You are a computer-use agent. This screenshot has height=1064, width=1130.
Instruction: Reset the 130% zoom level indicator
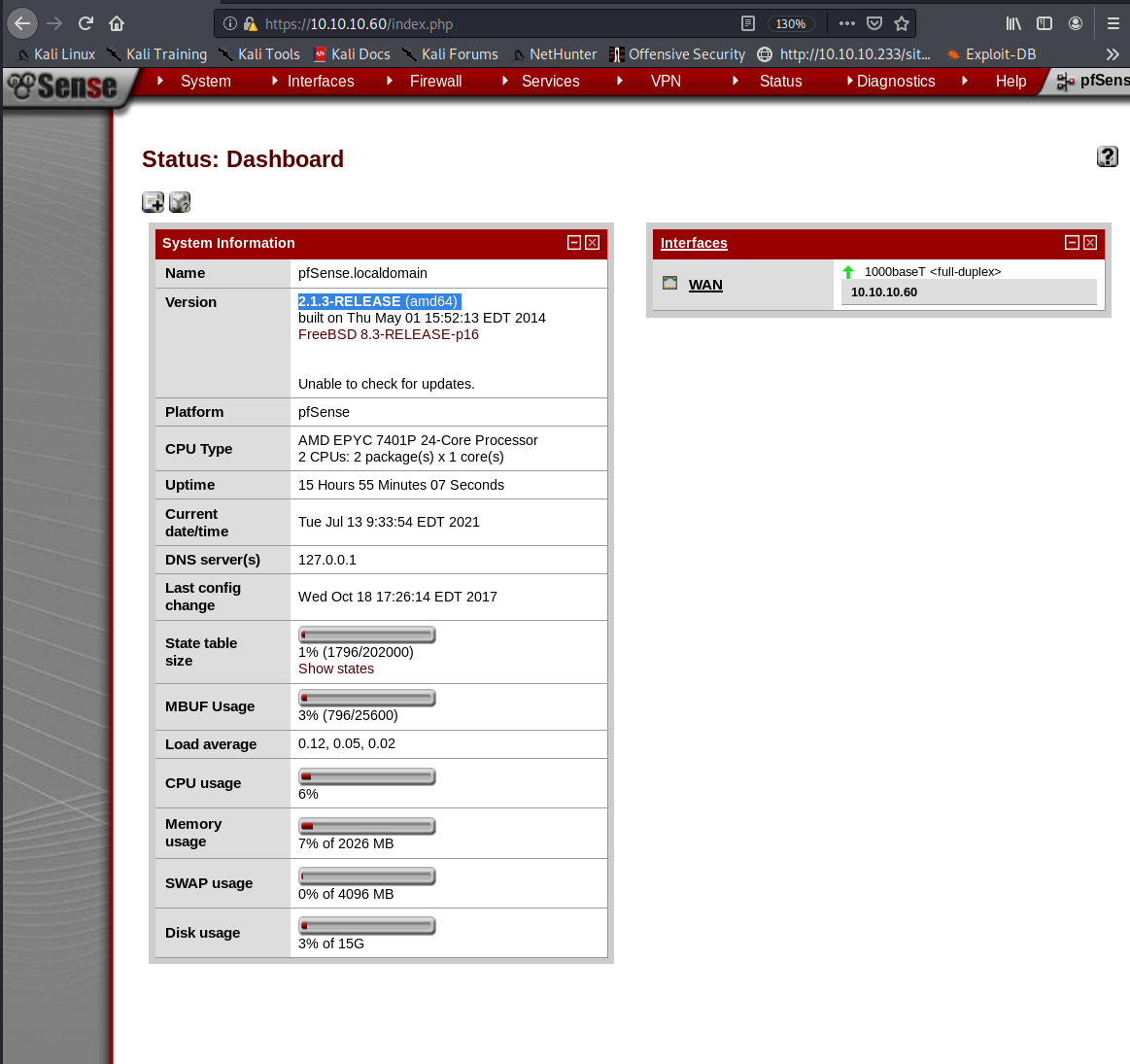(791, 23)
